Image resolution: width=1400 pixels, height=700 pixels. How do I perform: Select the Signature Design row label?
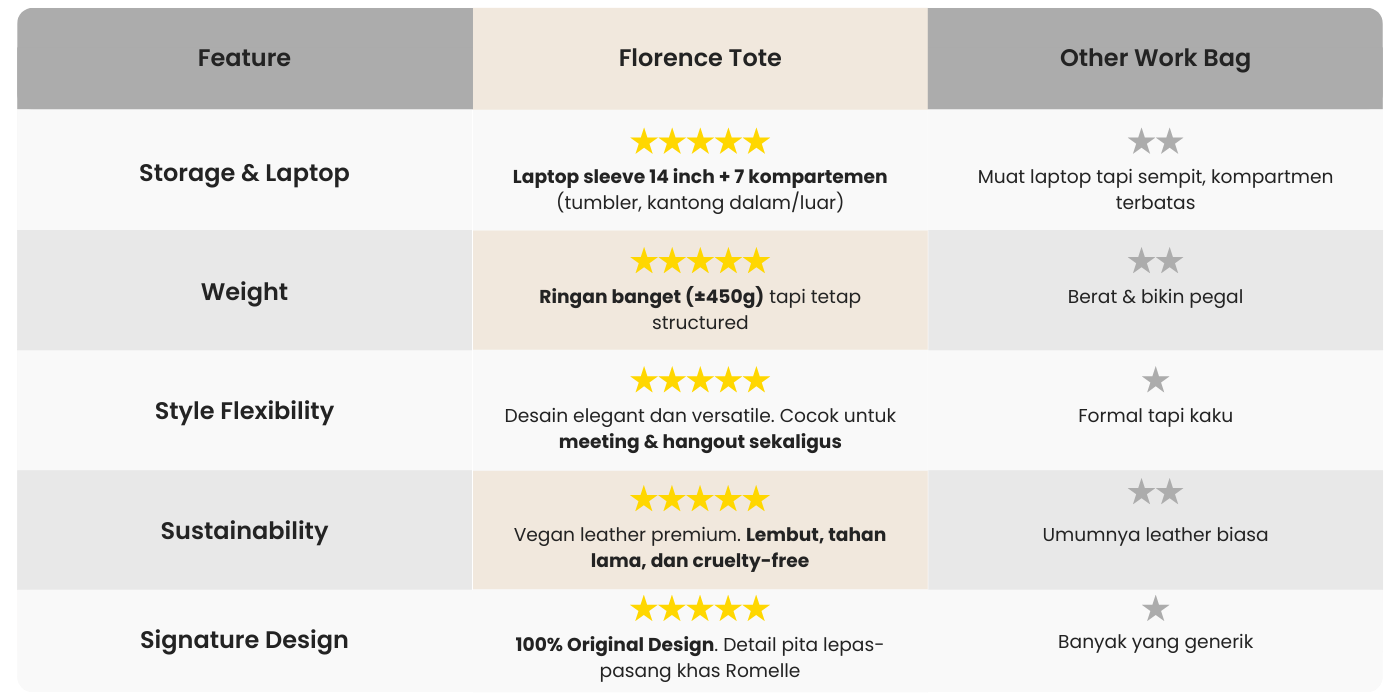245,640
